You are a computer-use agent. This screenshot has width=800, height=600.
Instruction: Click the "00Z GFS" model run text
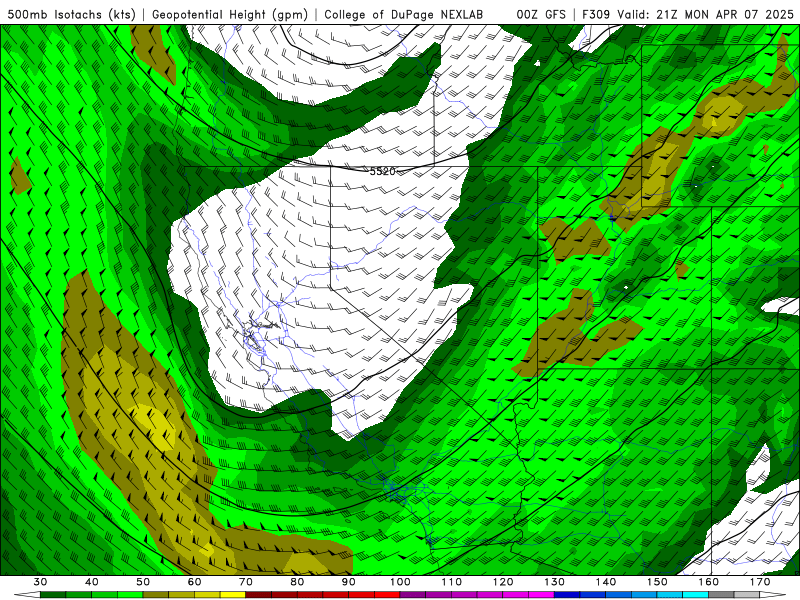pos(541,14)
